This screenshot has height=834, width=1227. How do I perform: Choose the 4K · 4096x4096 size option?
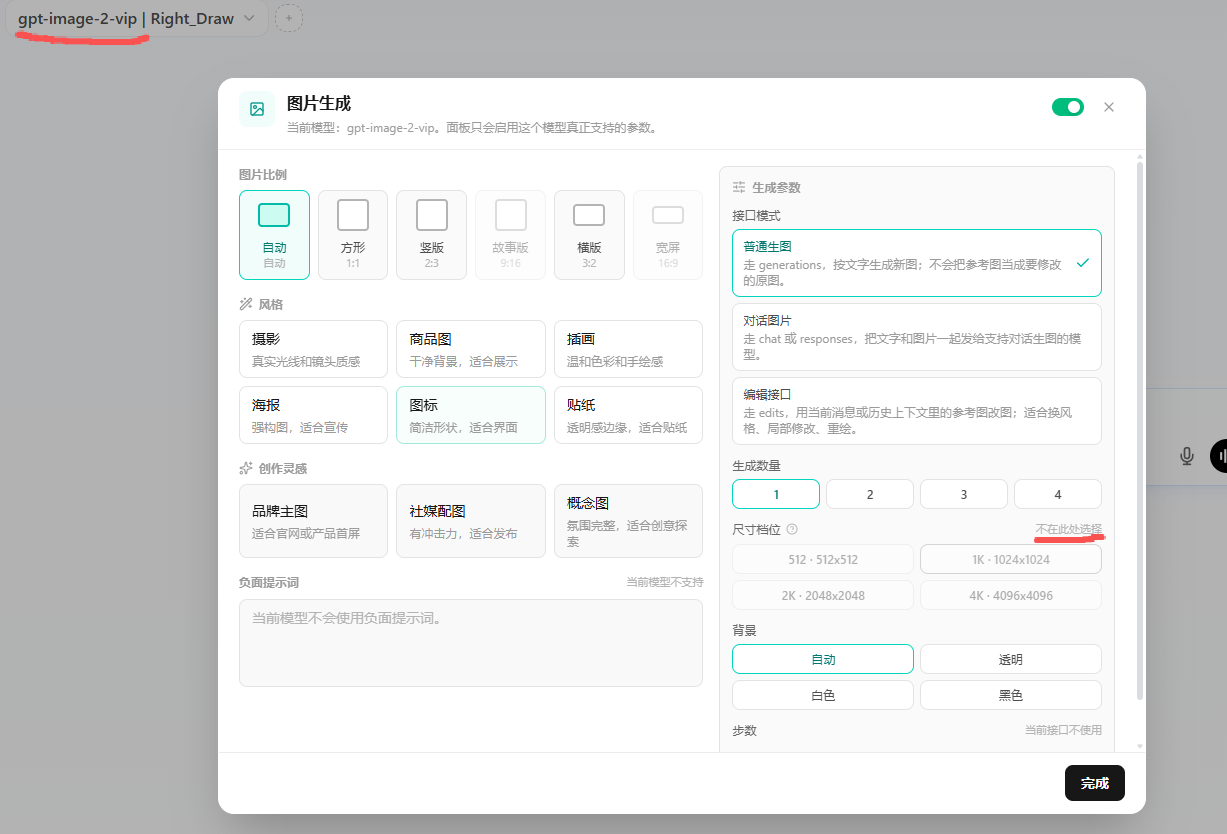point(1011,595)
